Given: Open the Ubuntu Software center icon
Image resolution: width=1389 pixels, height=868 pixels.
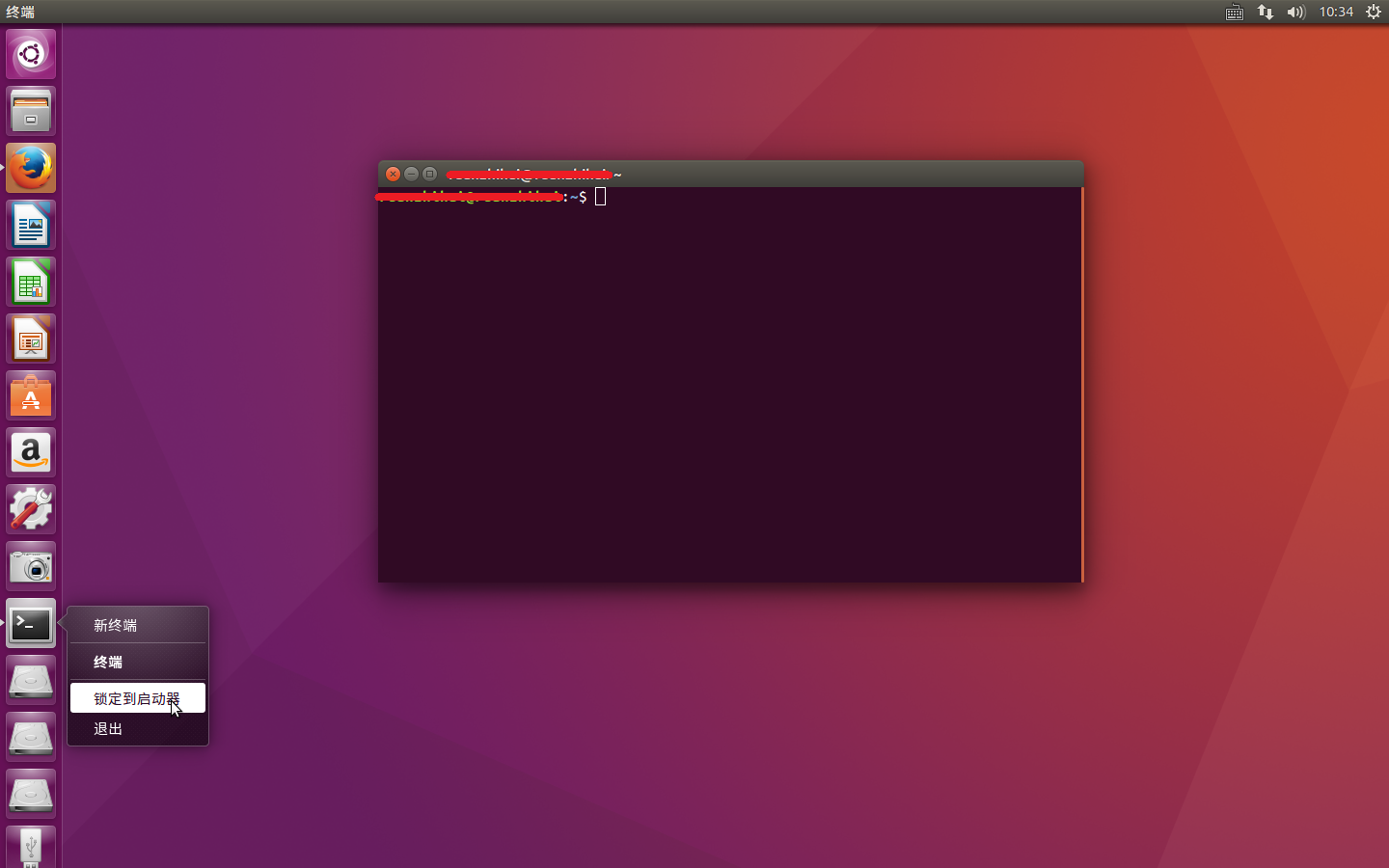Looking at the screenshot, I should coord(30,394).
